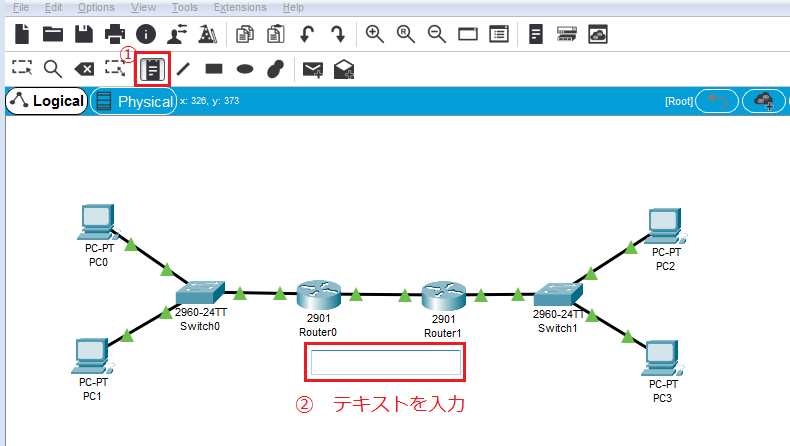
Task: Select the Router0 device
Action: tap(318, 295)
